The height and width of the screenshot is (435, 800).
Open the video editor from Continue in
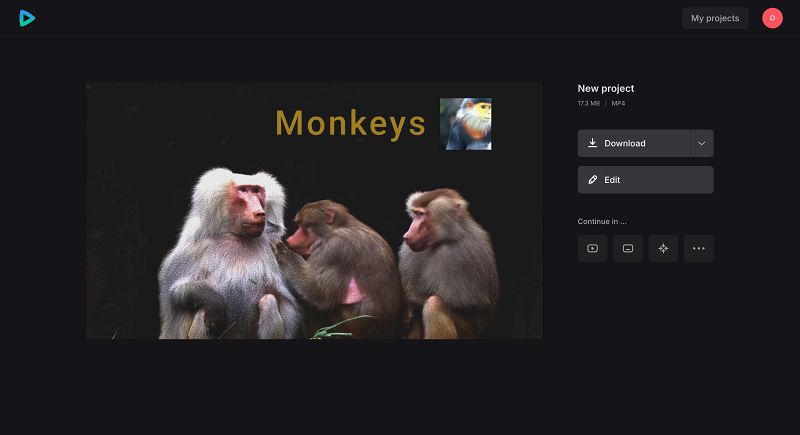(x=592, y=248)
